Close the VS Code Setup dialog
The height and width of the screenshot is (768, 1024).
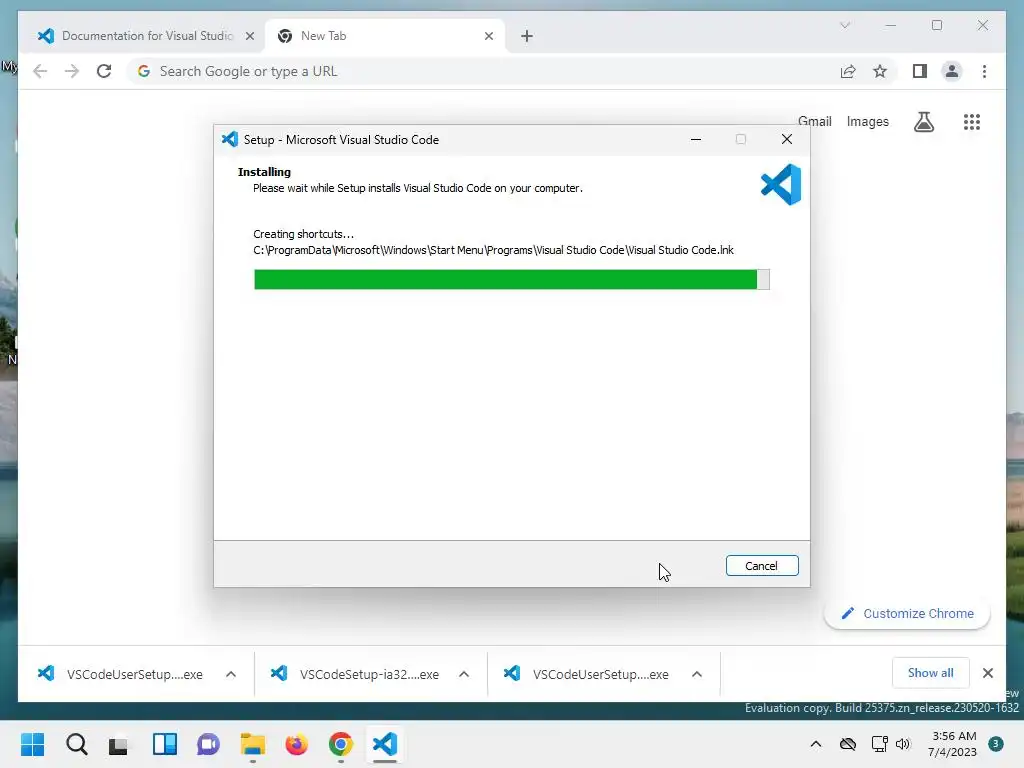tap(786, 139)
